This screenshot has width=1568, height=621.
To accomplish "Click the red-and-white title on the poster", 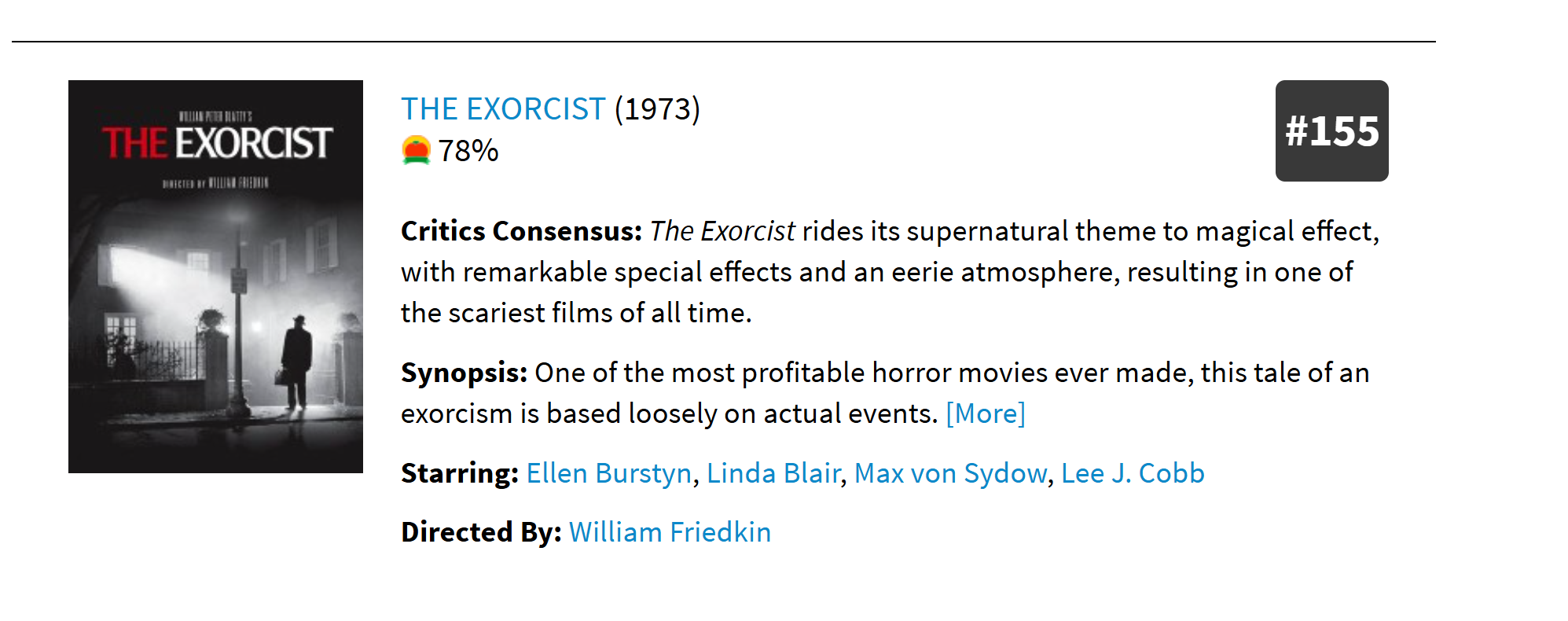I will click(x=217, y=143).
